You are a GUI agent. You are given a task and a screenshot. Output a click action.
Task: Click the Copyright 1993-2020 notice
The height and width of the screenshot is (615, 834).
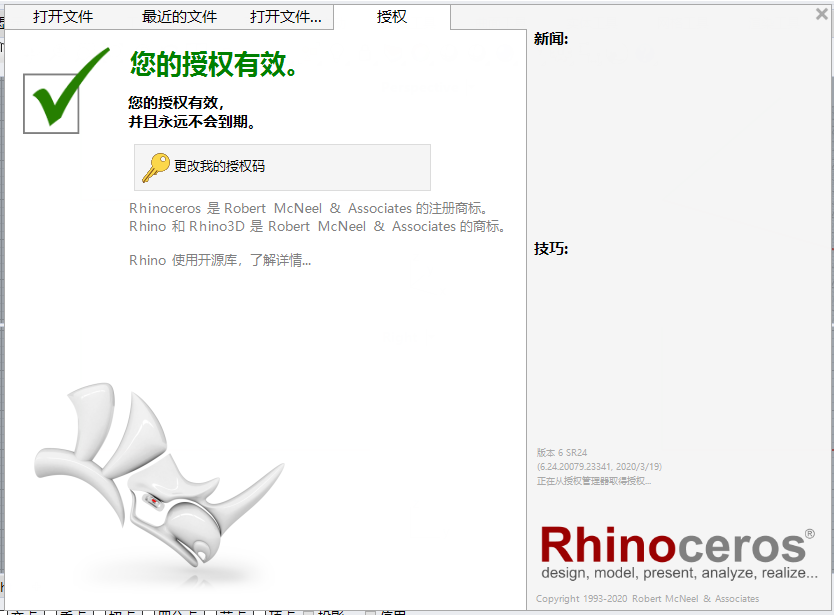(x=647, y=599)
